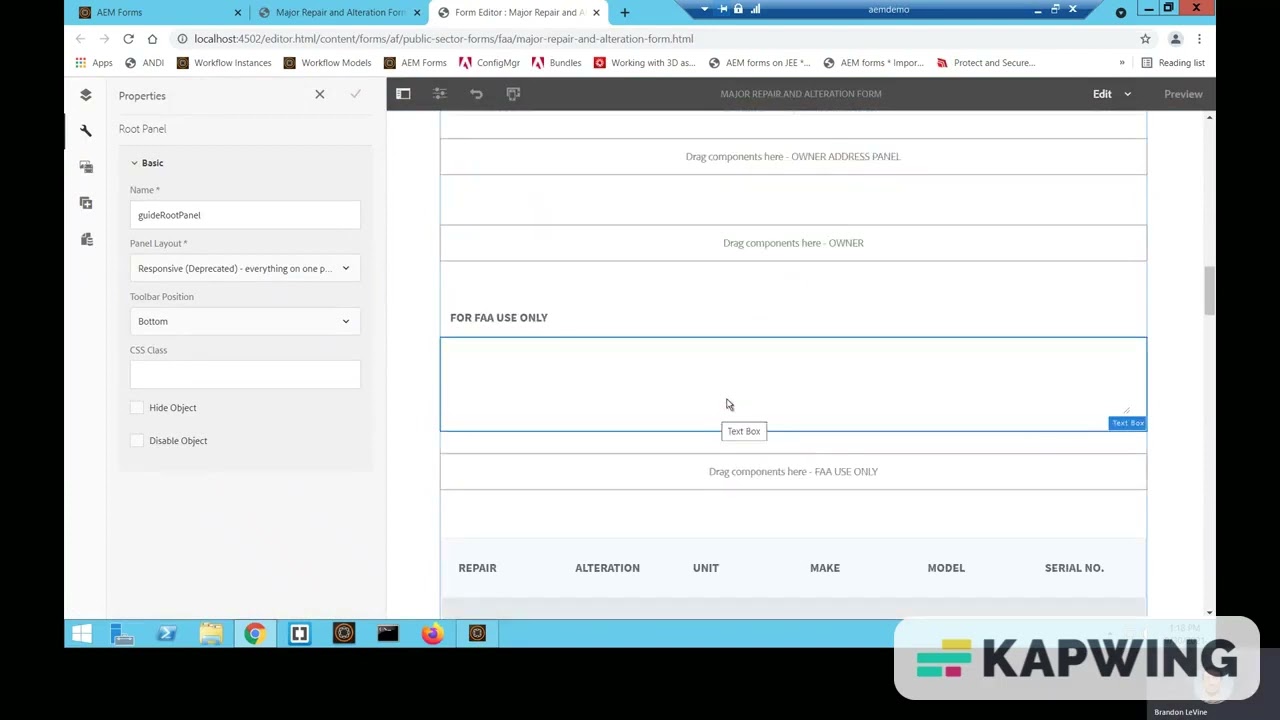Open Command Prompt from the taskbar
Screen dimensions: 1280x720
[x=388, y=633]
